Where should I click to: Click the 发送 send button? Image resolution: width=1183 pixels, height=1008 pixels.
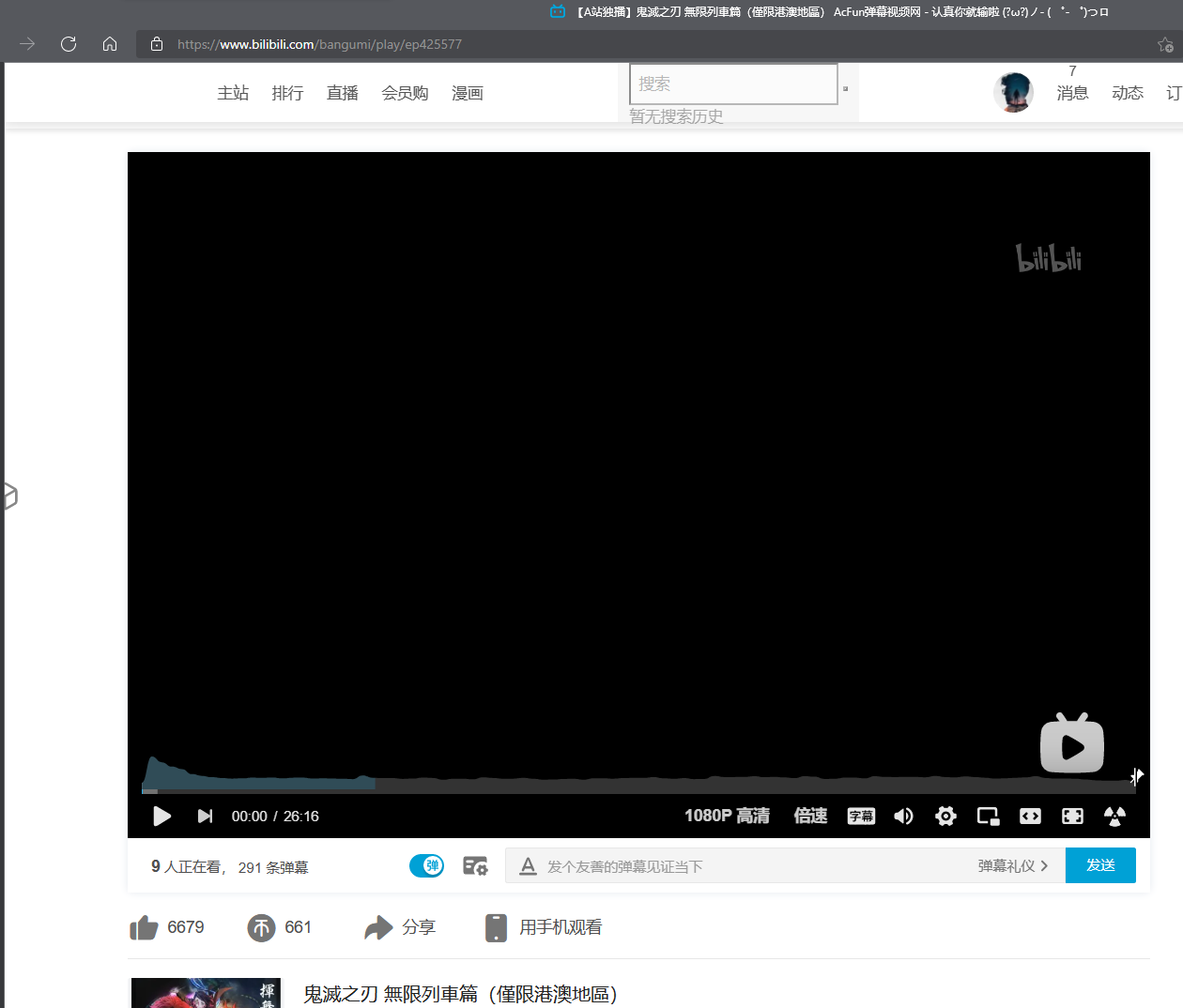[x=1100, y=865]
